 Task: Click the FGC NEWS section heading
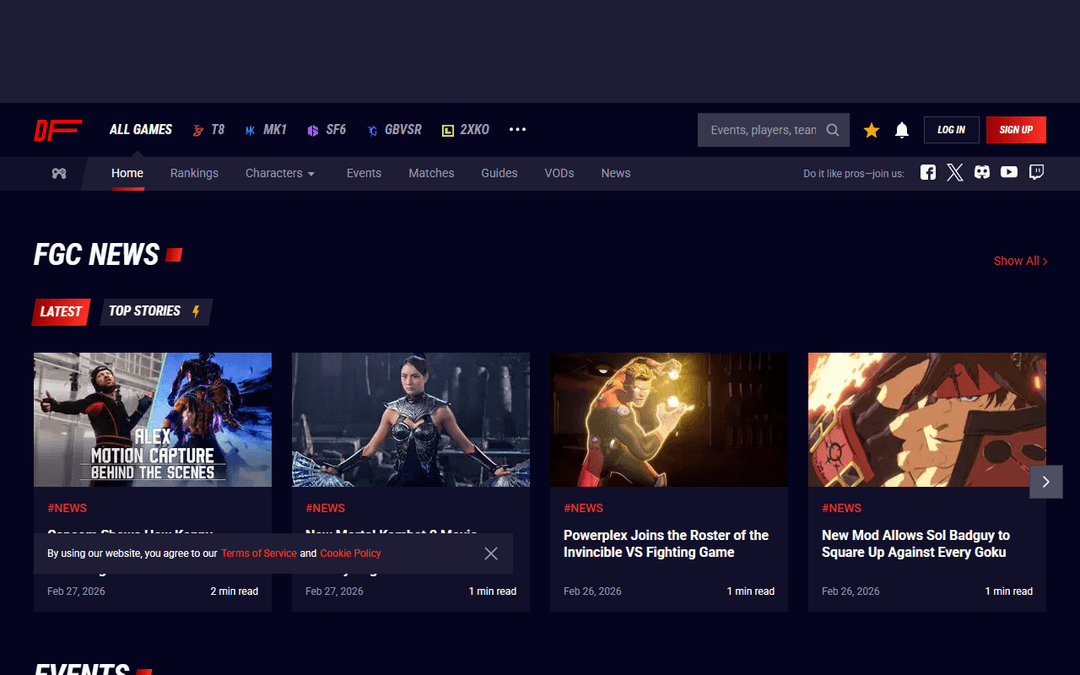click(x=96, y=255)
